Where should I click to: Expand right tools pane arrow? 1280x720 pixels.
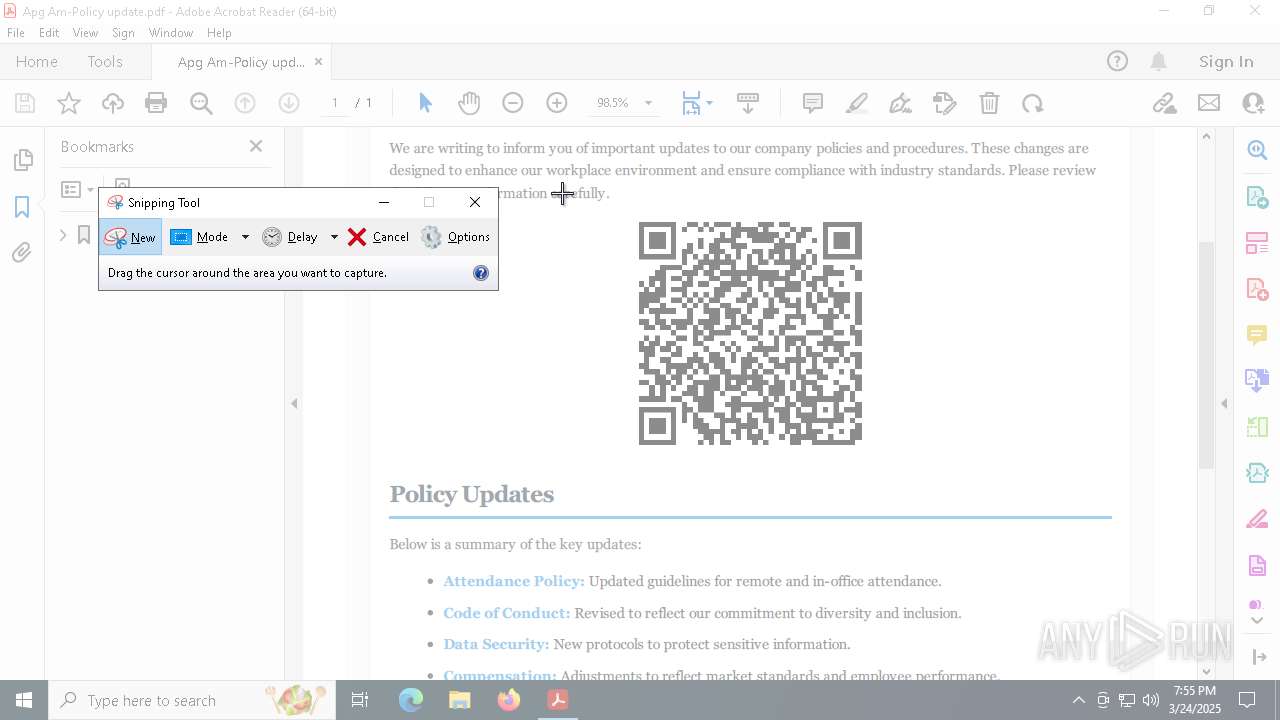[x=1224, y=403]
